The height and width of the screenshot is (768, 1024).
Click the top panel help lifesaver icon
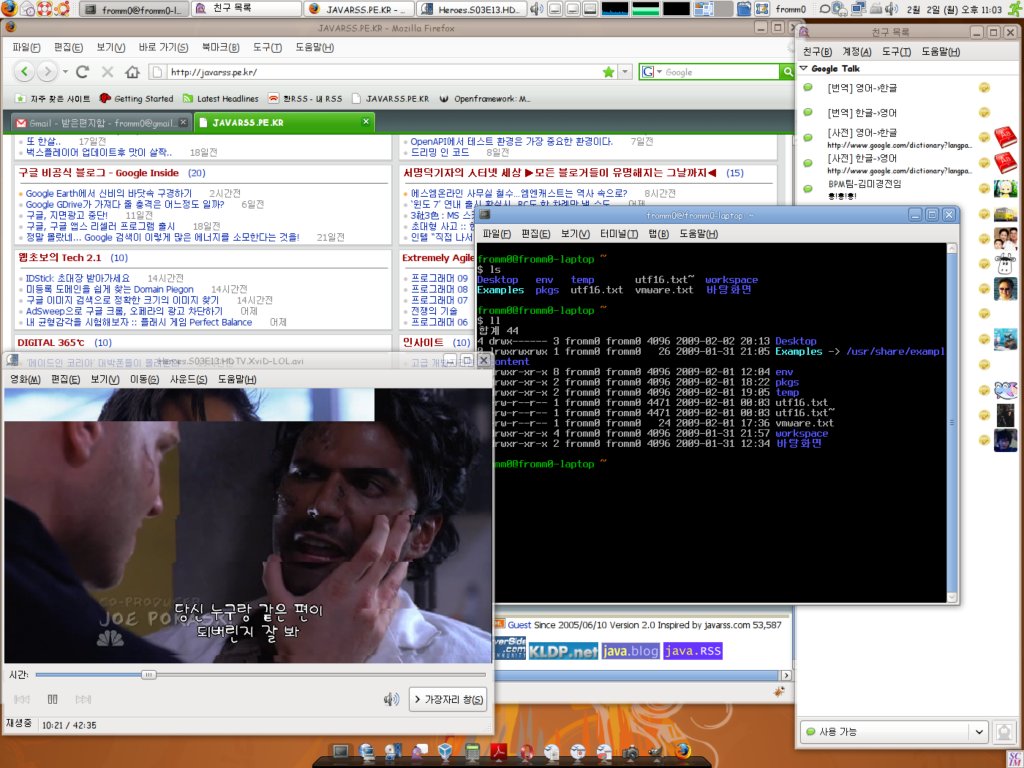[x=44, y=8]
